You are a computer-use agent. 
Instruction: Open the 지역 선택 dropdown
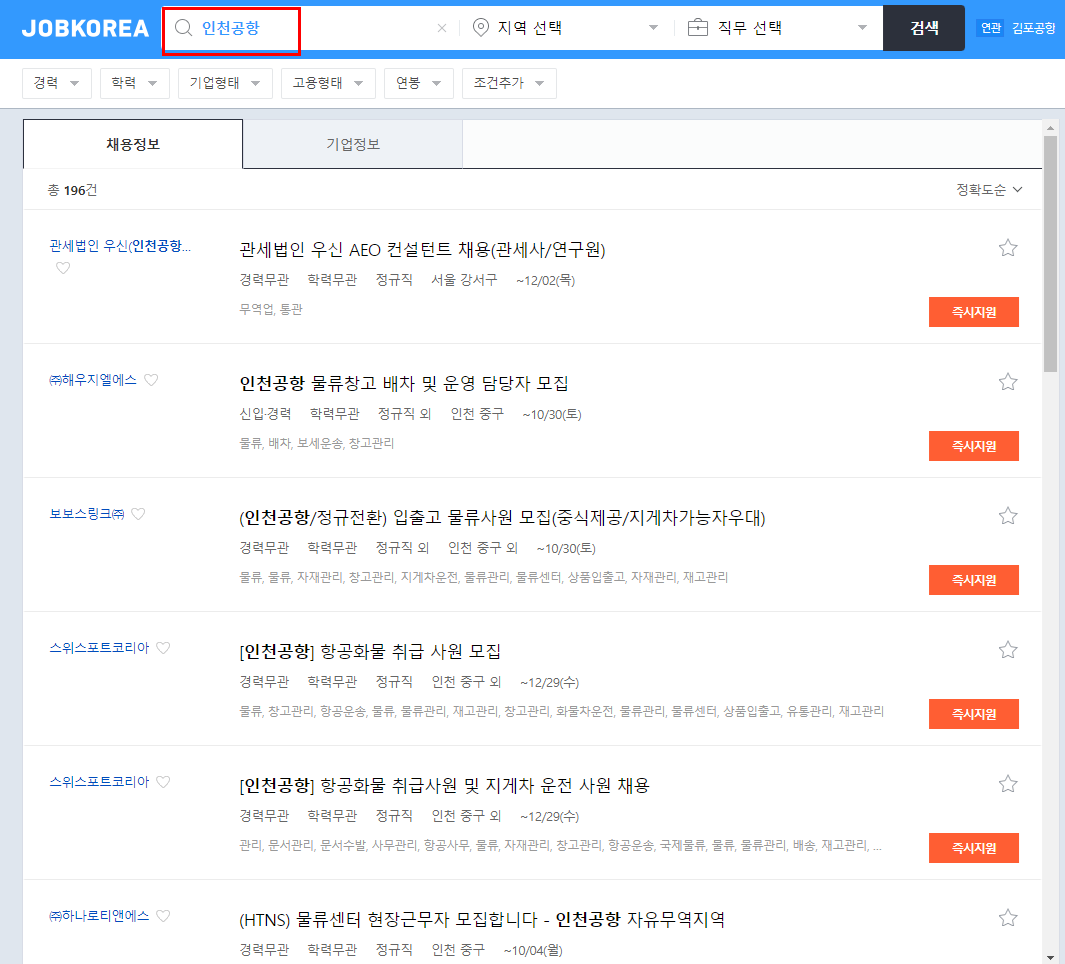pos(566,28)
